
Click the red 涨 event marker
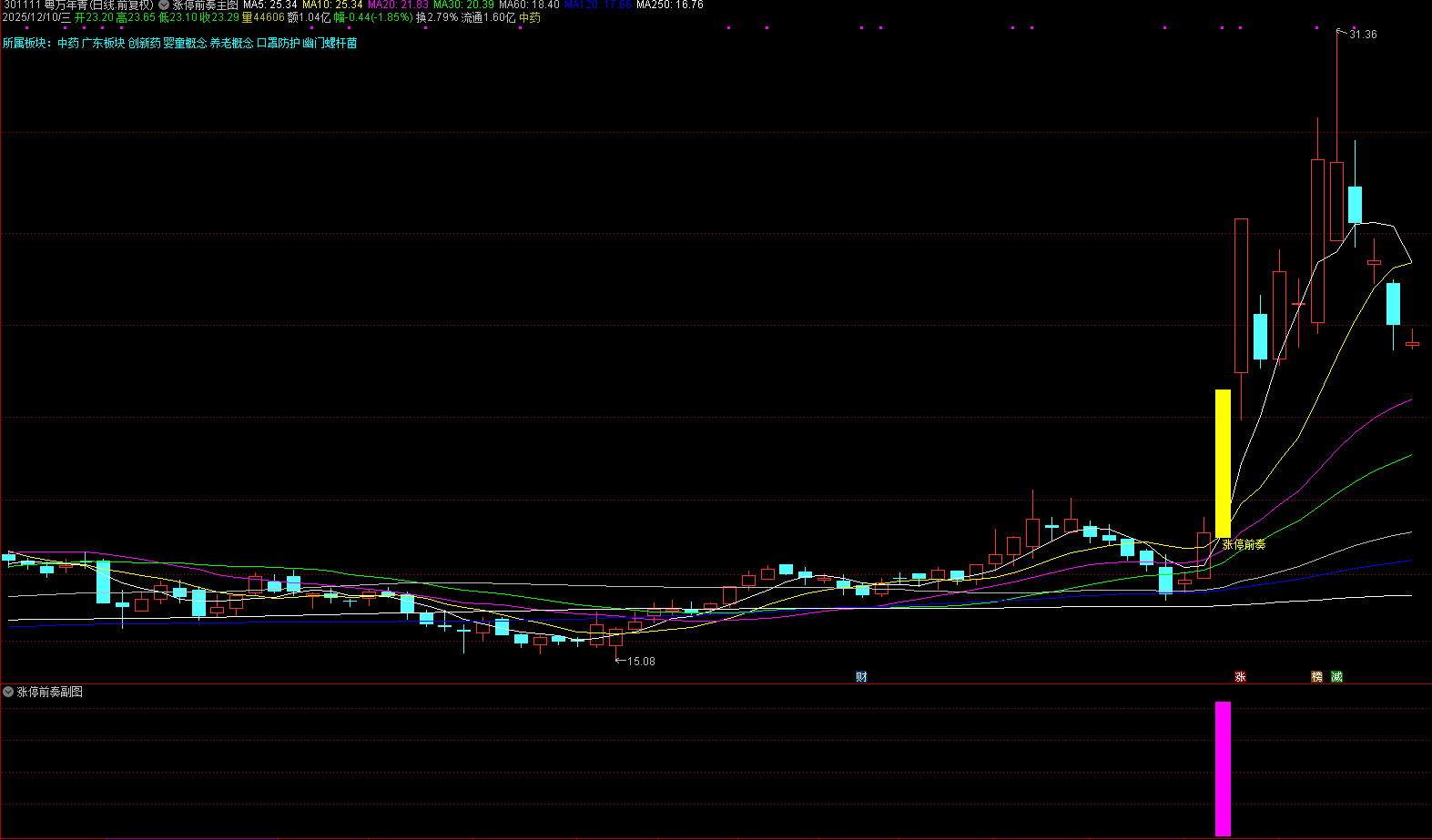pos(1240,677)
